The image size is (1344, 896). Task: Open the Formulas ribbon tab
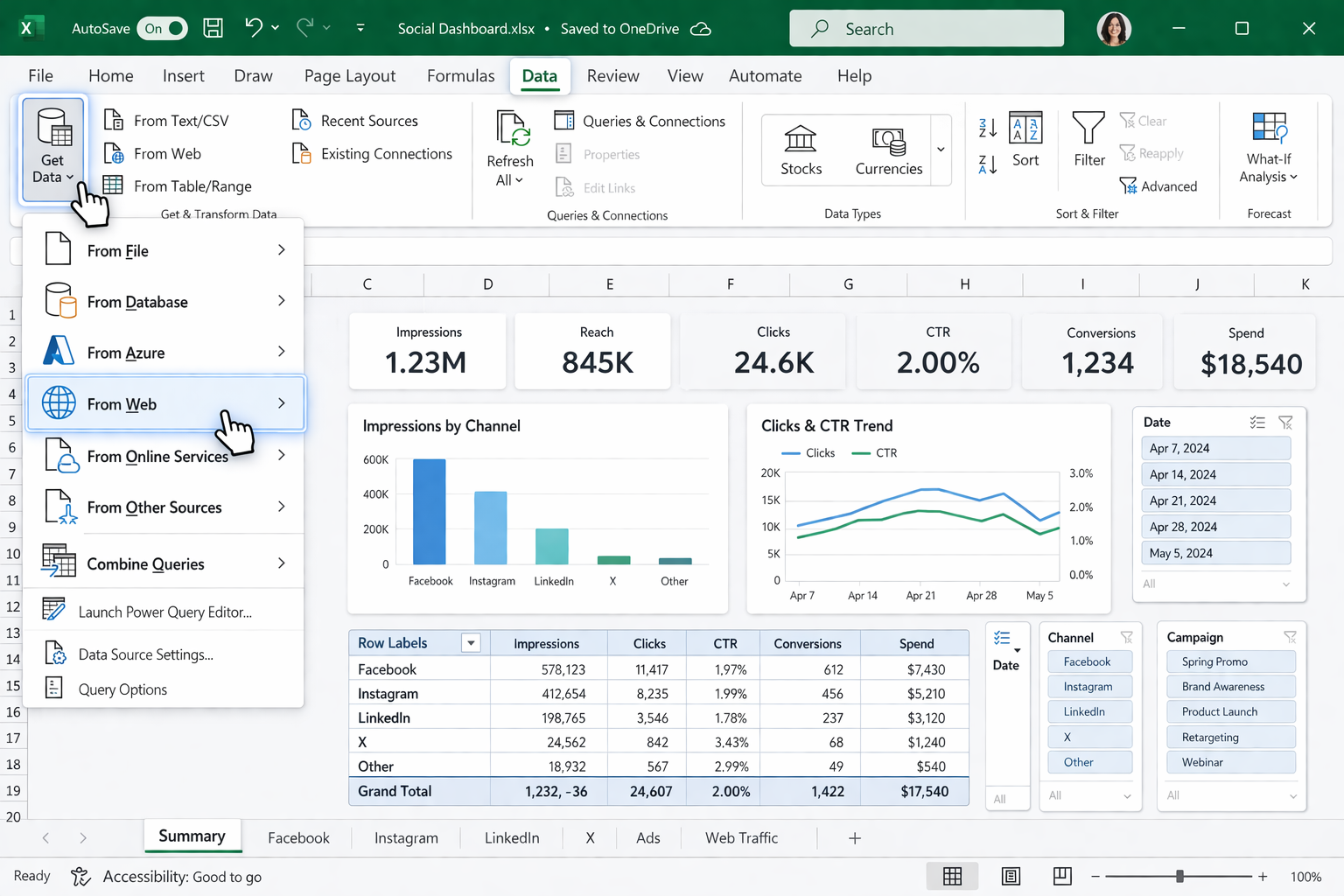click(x=460, y=76)
